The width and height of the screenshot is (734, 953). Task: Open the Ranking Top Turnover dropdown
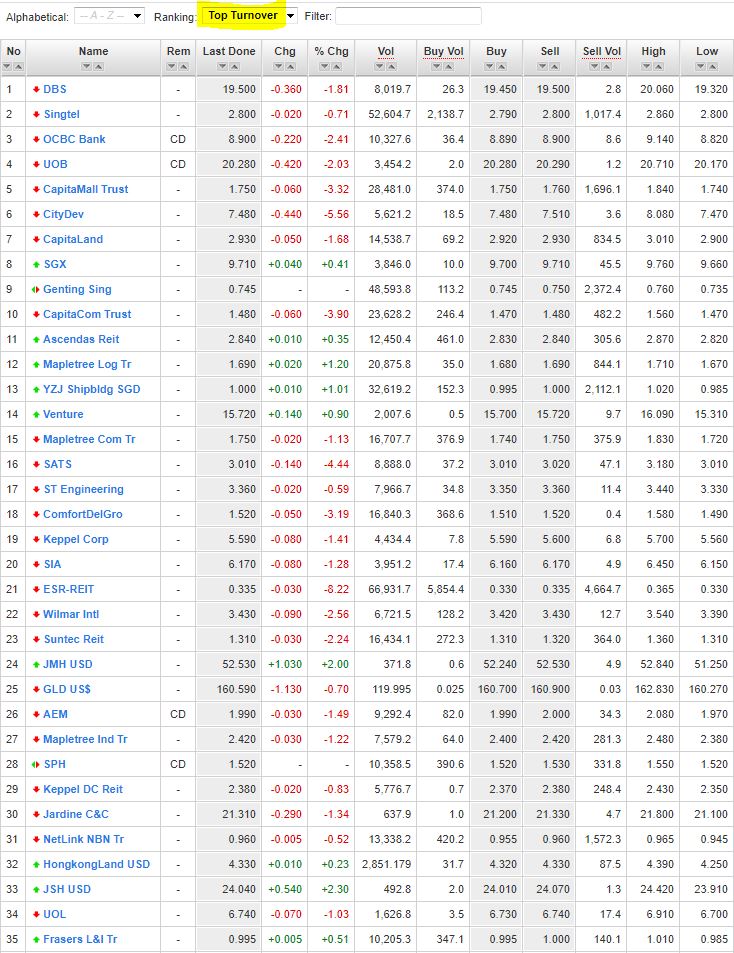coord(249,16)
